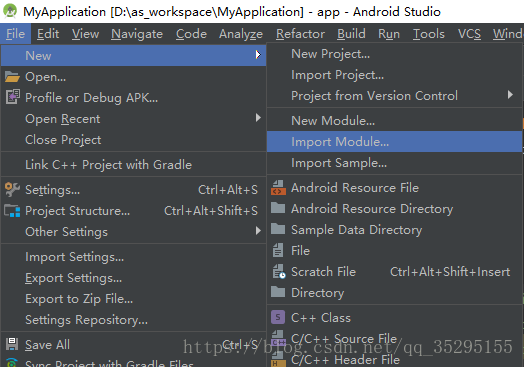This screenshot has height=367, width=524.
Task: Choose Export to Zip File... item
Action: click(133, 299)
